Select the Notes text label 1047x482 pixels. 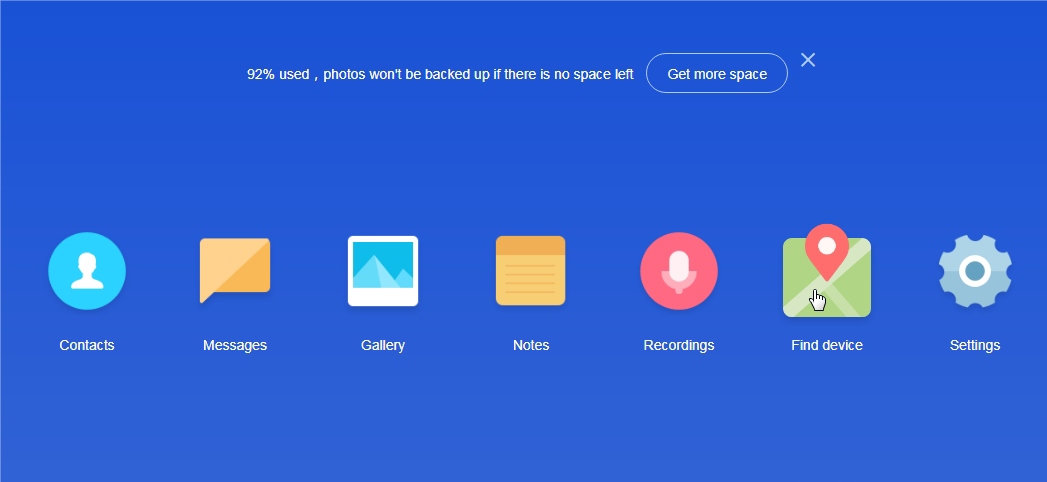(x=531, y=345)
